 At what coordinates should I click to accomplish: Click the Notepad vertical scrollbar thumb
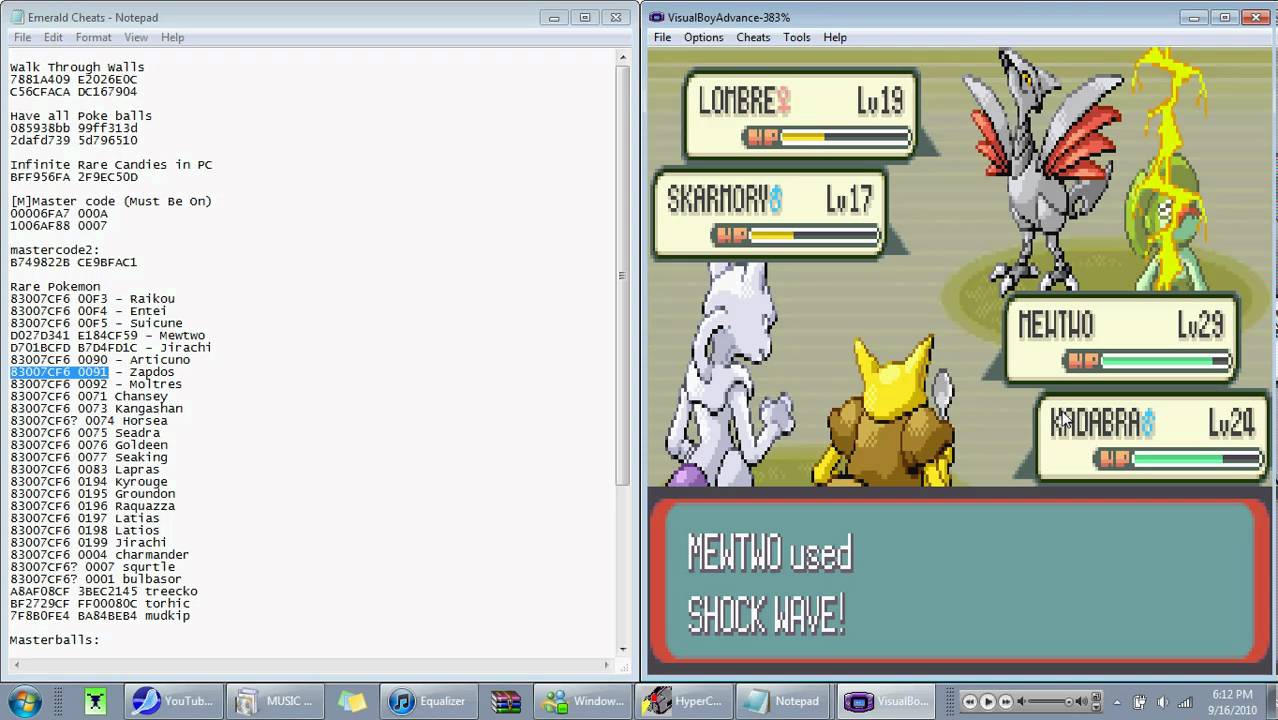pyautogui.click(x=623, y=276)
